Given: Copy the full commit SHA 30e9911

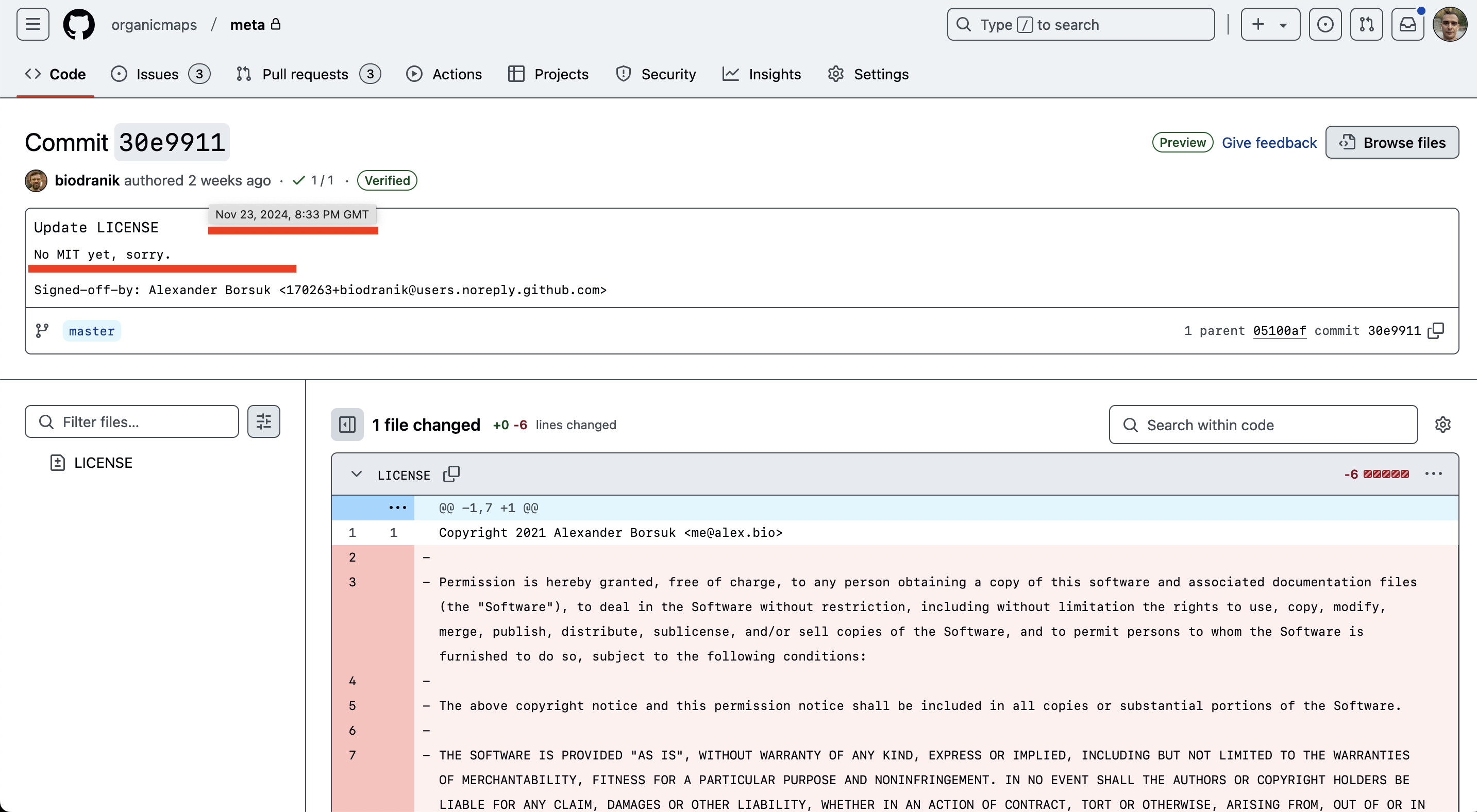Looking at the screenshot, I should (x=1436, y=331).
